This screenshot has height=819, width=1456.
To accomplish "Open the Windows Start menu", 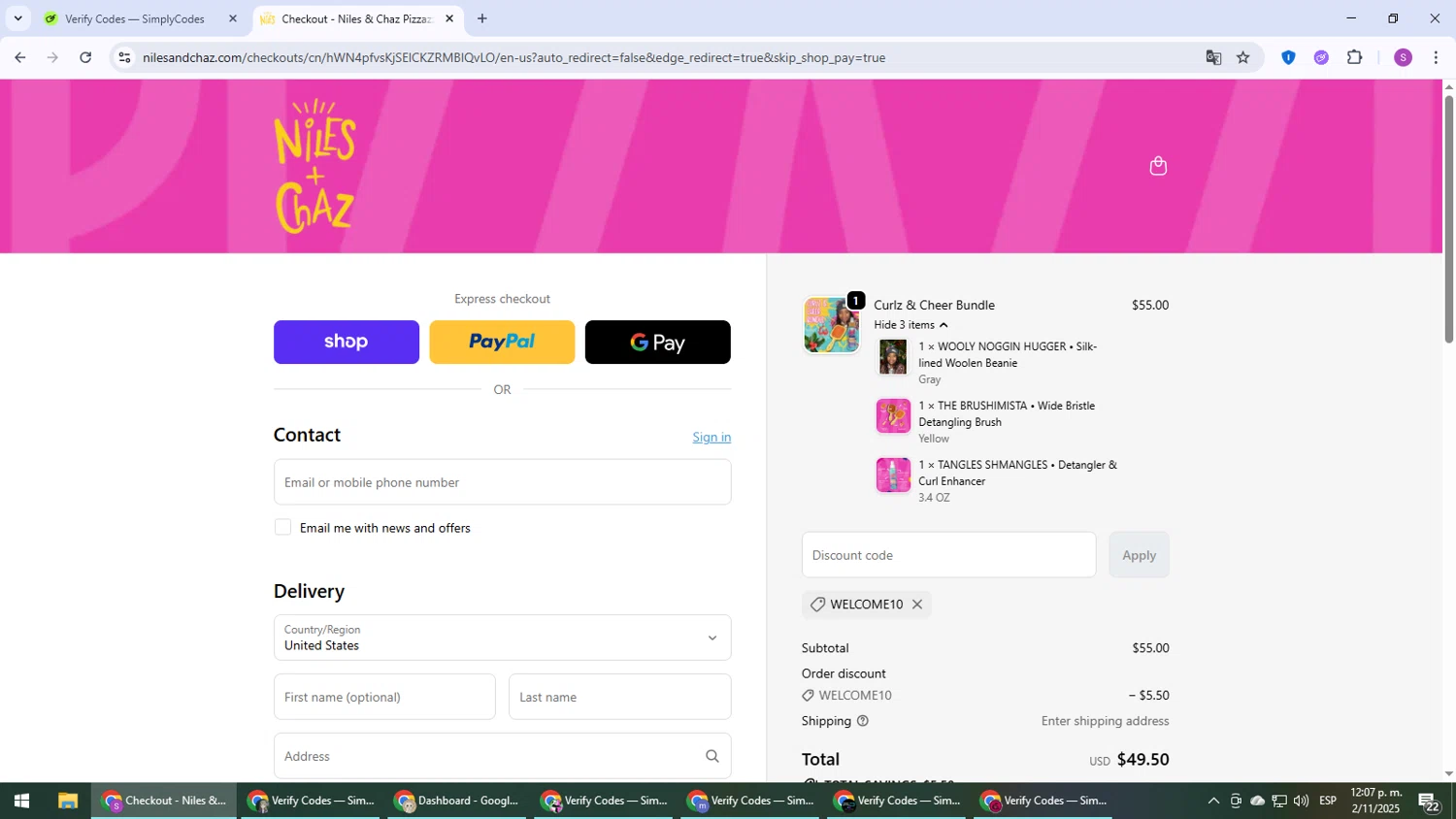I will (21, 801).
